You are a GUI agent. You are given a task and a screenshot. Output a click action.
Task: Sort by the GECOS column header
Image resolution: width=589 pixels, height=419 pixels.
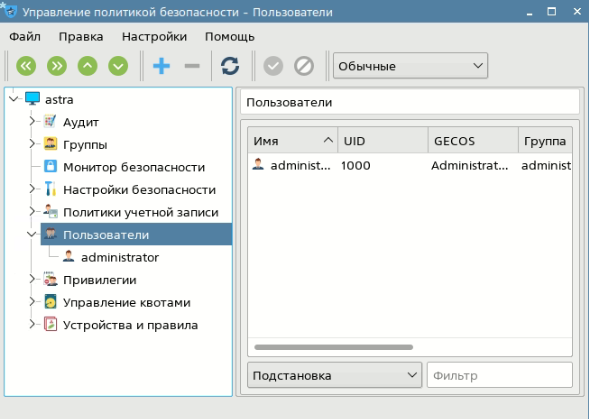(473, 141)
